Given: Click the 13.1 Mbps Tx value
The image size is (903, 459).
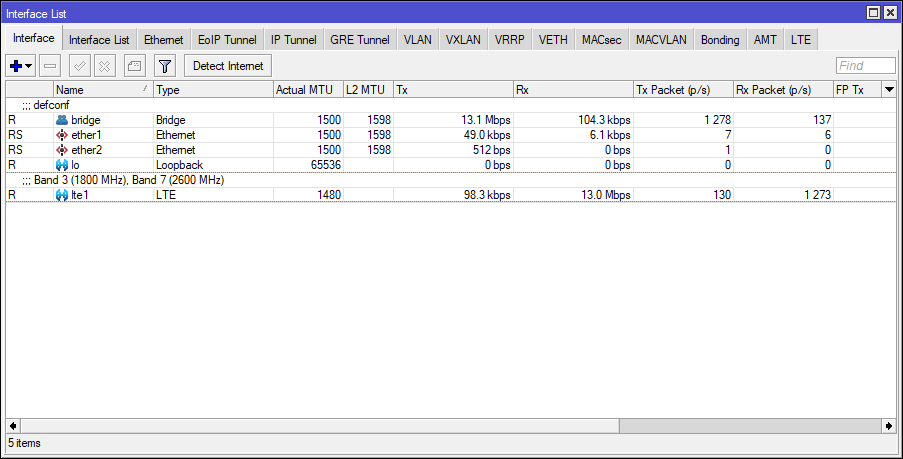Looking at the screenshot, I should [x=485, y=120].
